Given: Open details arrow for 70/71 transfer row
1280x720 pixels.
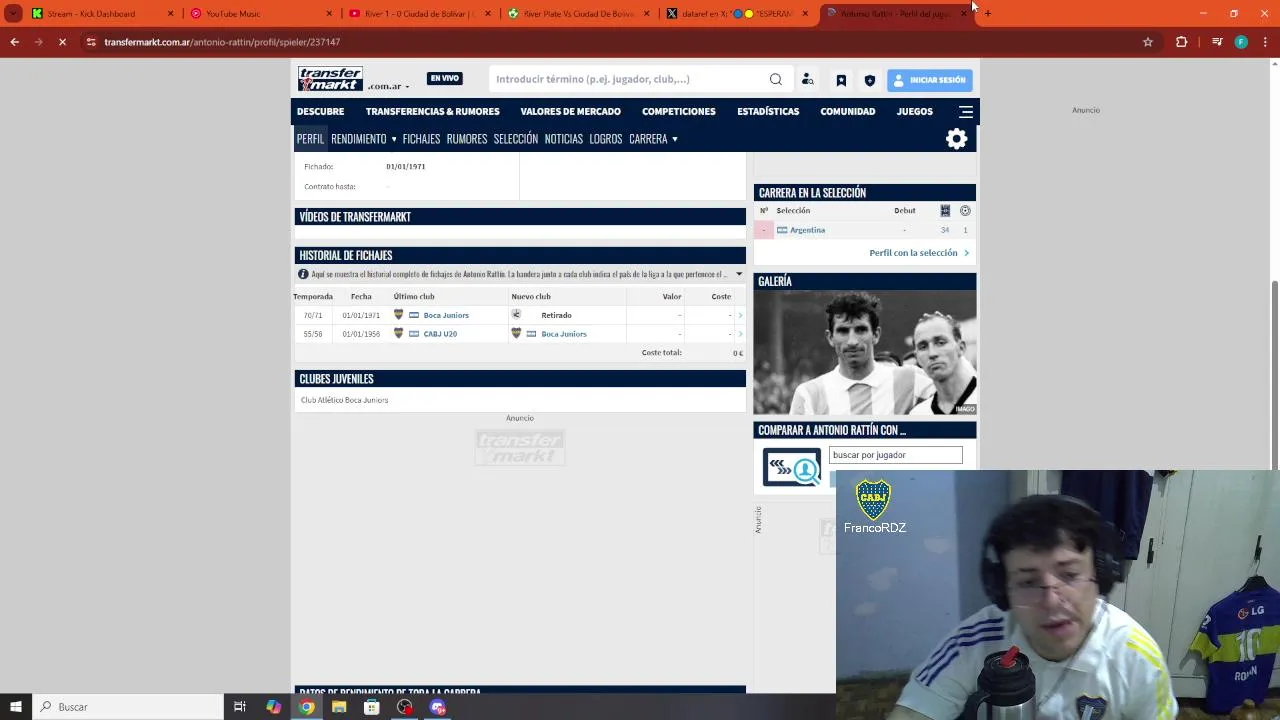Looking at the screenshot, I should (x=740, y=315).
